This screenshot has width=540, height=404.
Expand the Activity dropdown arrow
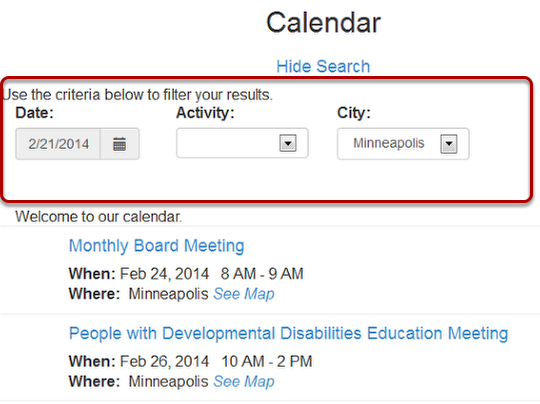(x=288, y=143)
